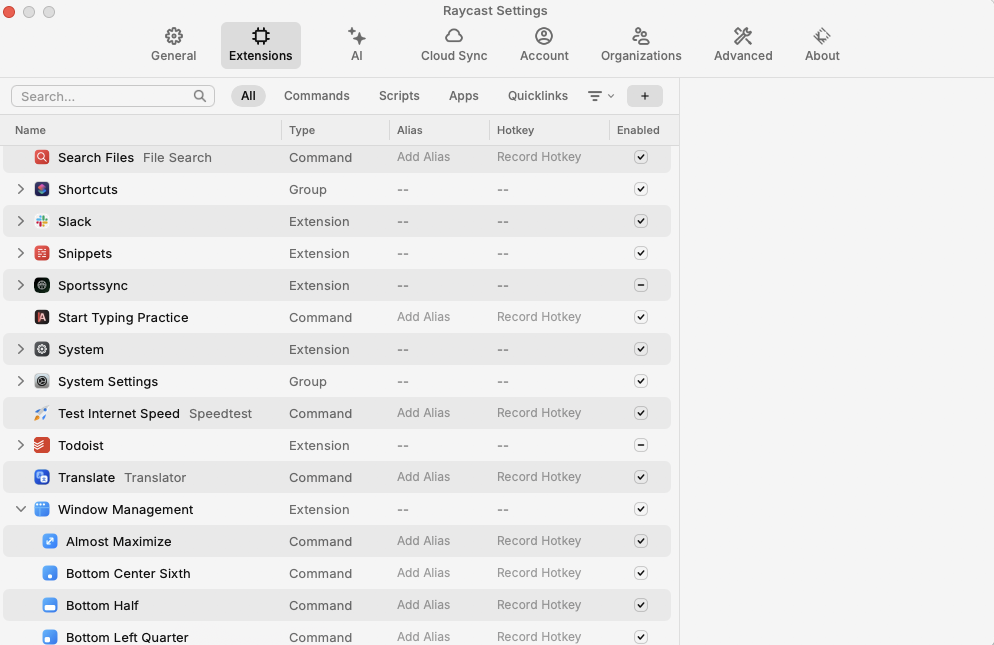This screenshot has width=994, height=645.
Task: Select the Search Files magnifier icon
Action: point(42,157)
